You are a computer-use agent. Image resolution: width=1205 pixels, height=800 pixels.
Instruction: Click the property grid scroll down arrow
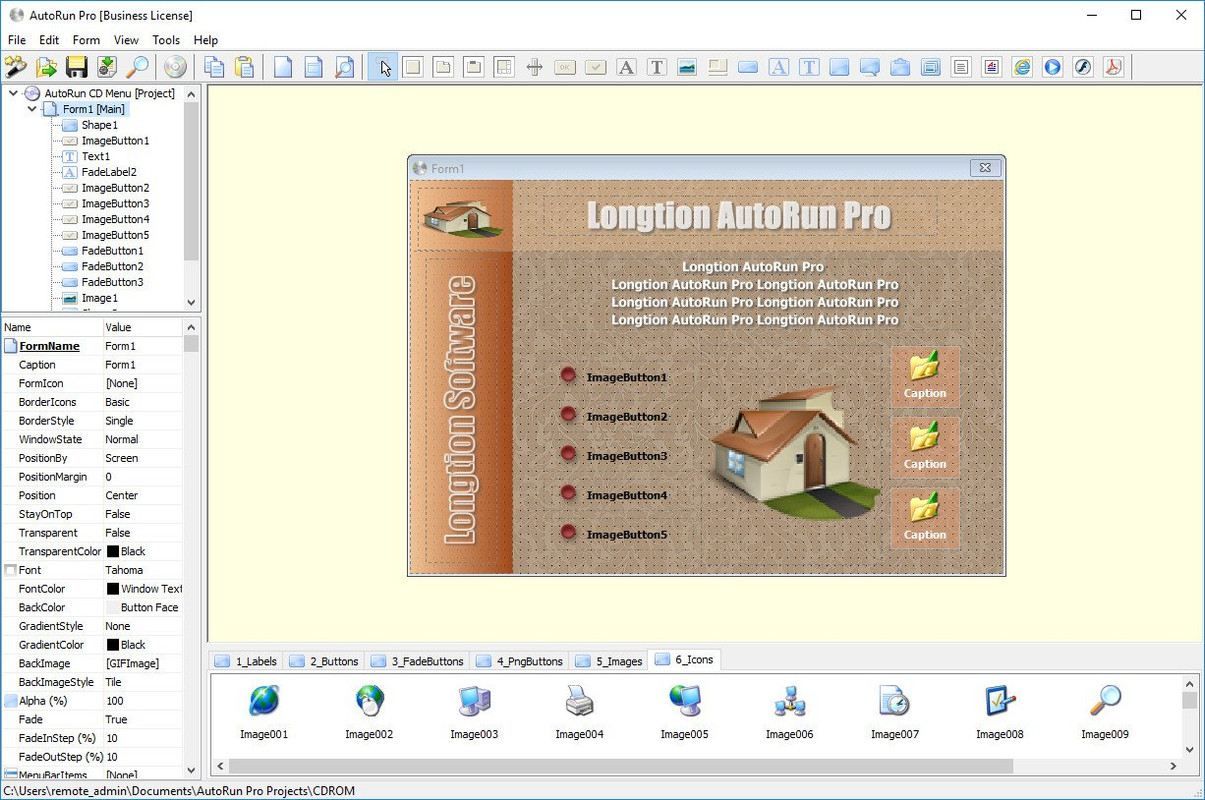pyautogui.click(x=191, y=771)
